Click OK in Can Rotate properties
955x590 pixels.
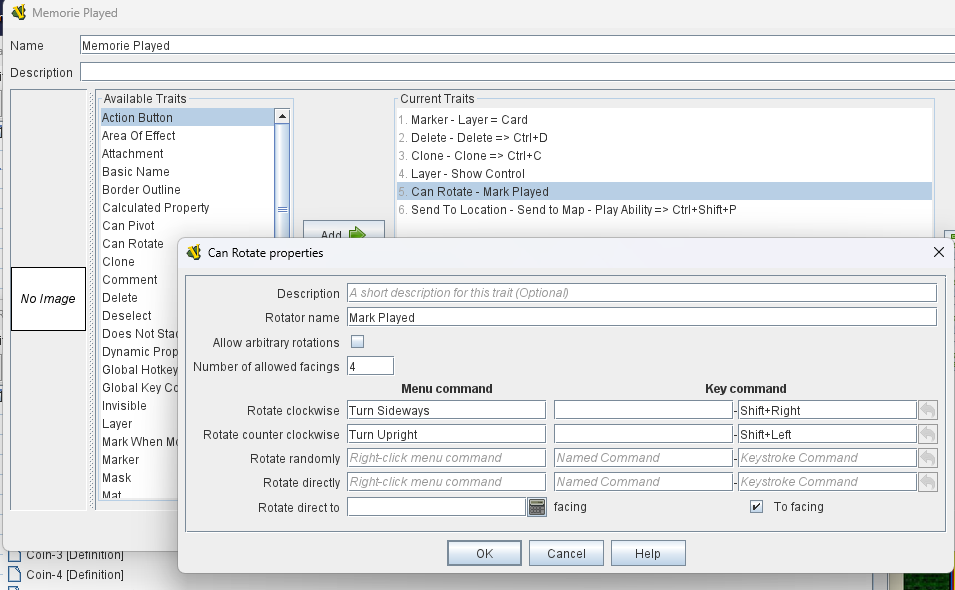pos(484,553)
